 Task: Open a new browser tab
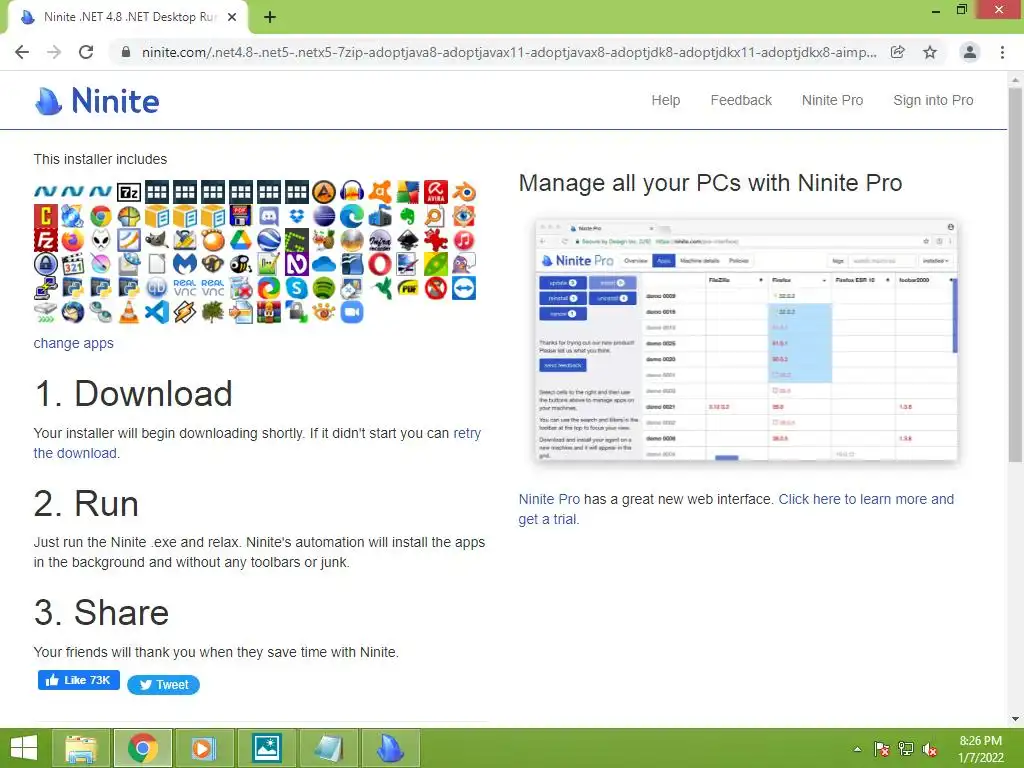click(x=270, y=17)
